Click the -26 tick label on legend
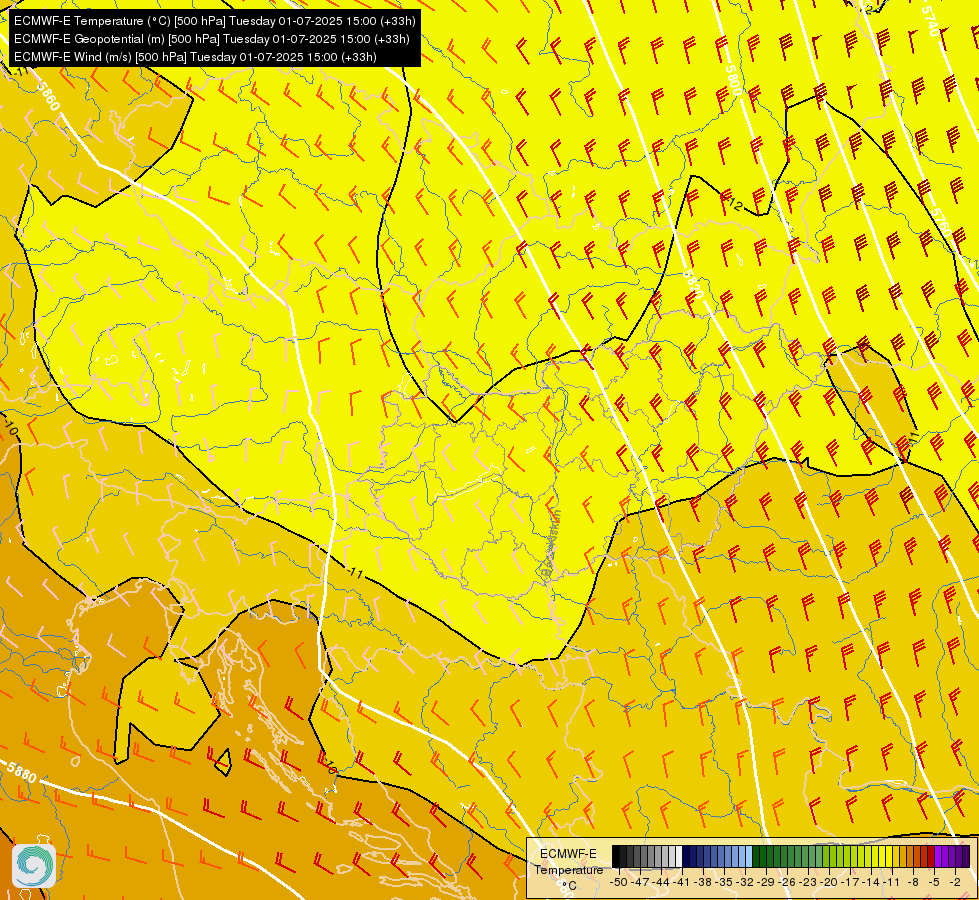979x900 pixels. [x=787, y=883]
